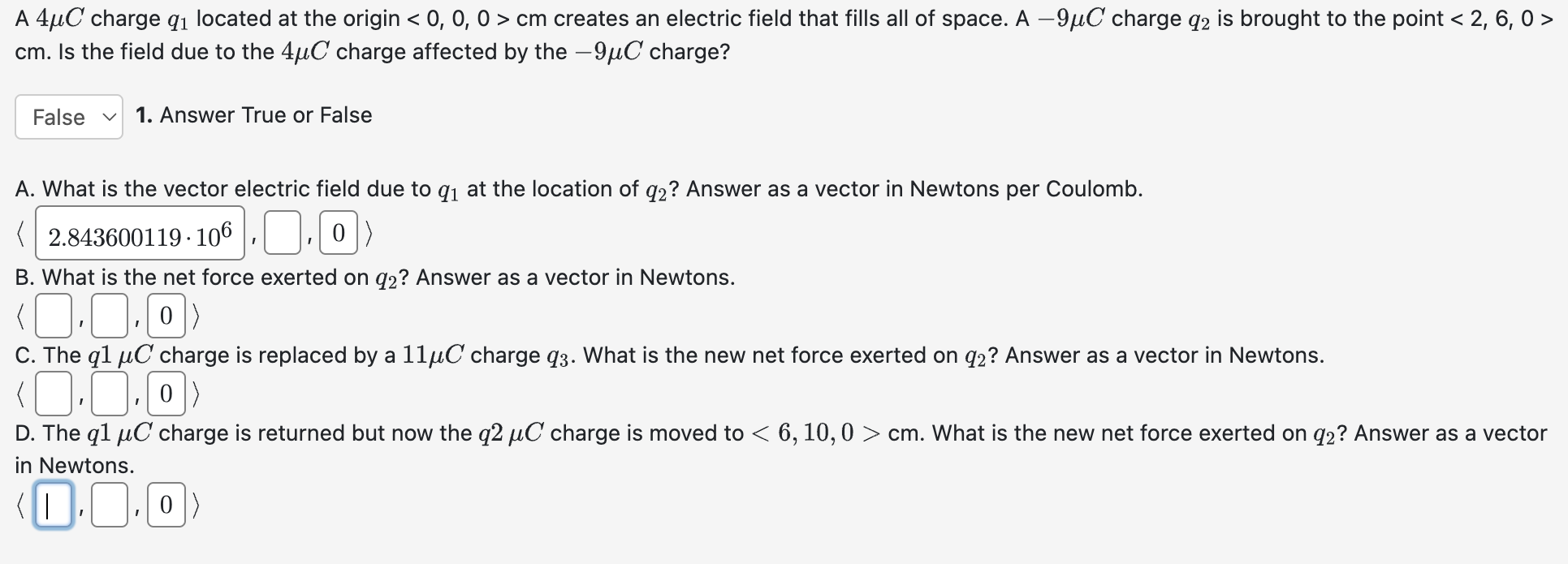This screenshot has height=564, width=1568.
Task: Click the y-component field in part C
Action: click(110, 394)
